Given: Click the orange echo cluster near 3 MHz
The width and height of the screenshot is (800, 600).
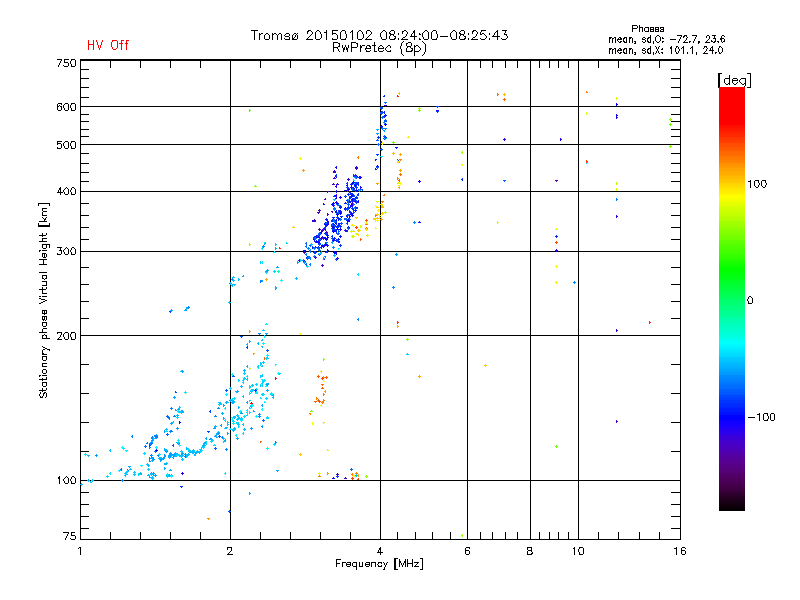Looking at the screenshot, I should pos(321,390).
